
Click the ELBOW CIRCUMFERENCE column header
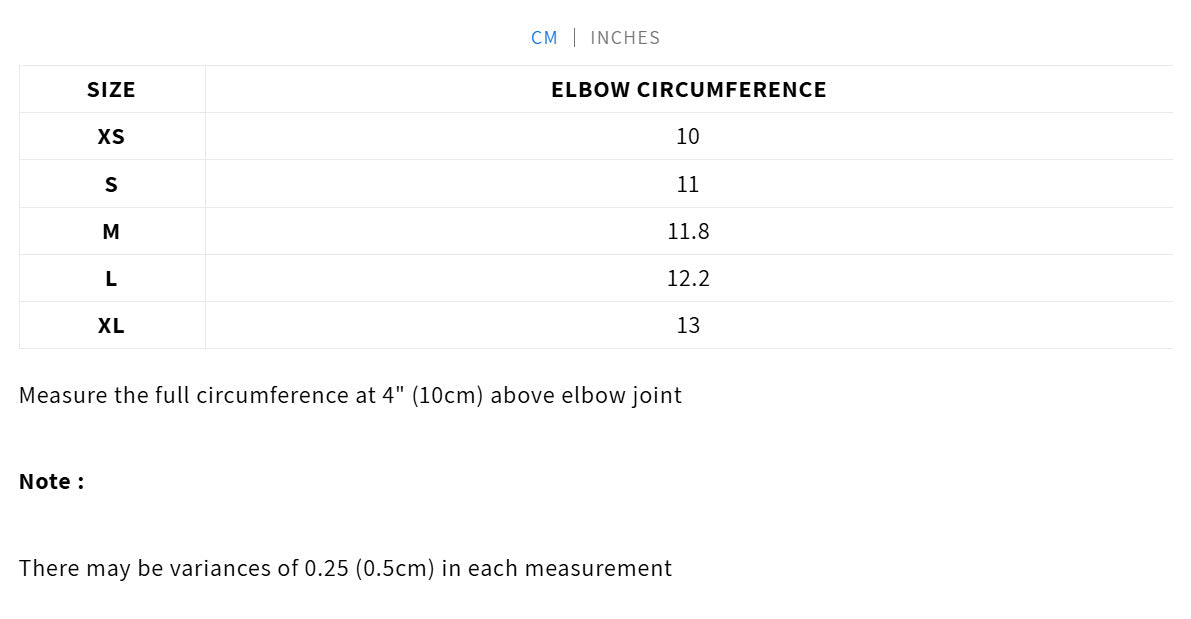pos(688,90)
